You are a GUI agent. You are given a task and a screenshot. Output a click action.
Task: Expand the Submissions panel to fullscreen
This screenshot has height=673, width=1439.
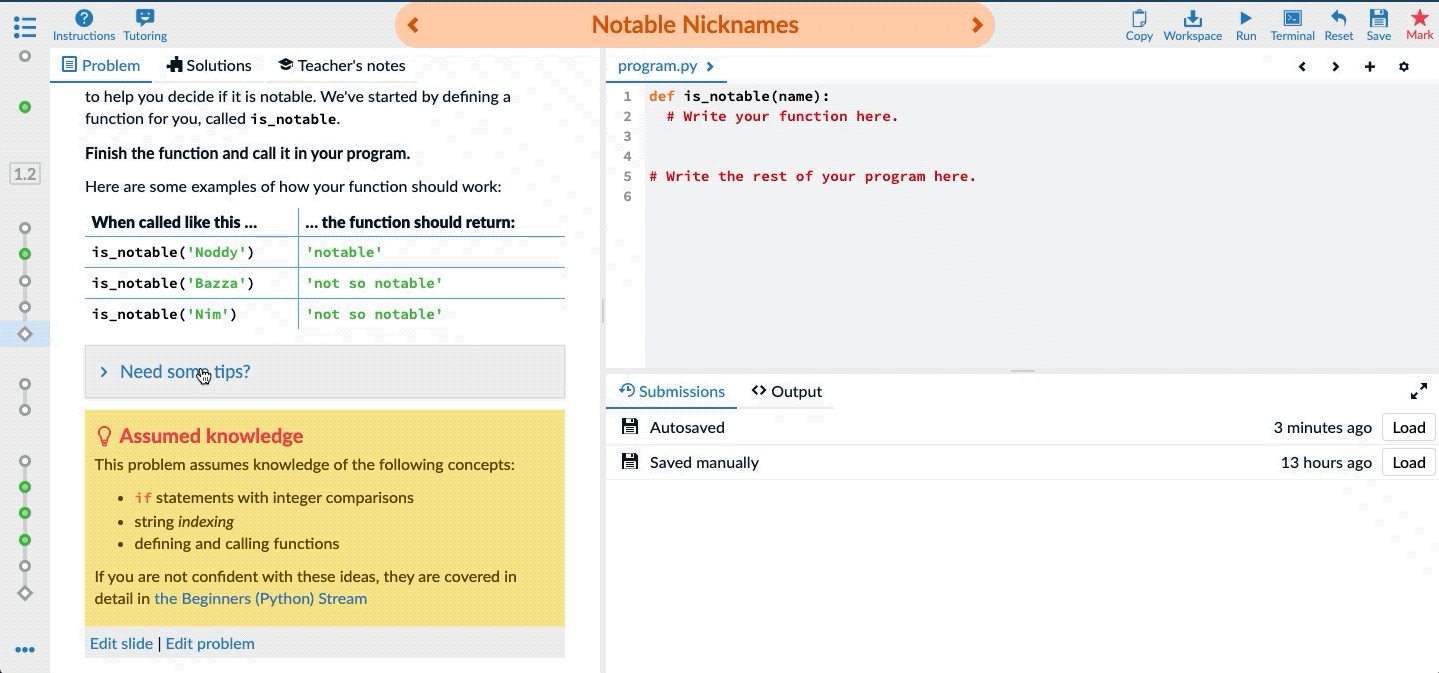click(x=1420, y=391)
